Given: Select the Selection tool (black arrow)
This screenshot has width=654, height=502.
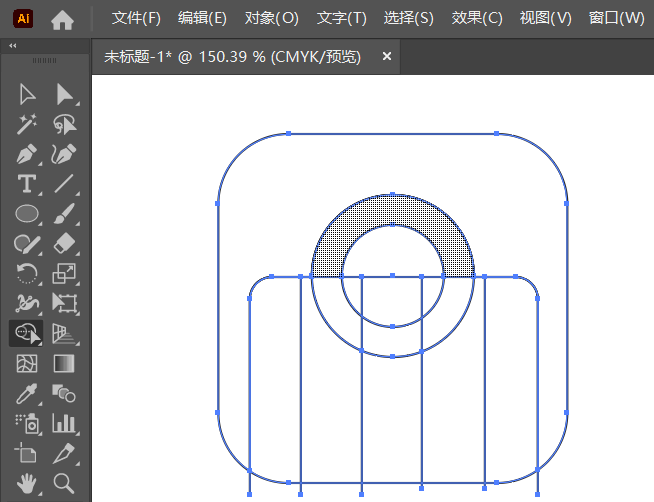Looking at the screenshot, I should [27, 94].
